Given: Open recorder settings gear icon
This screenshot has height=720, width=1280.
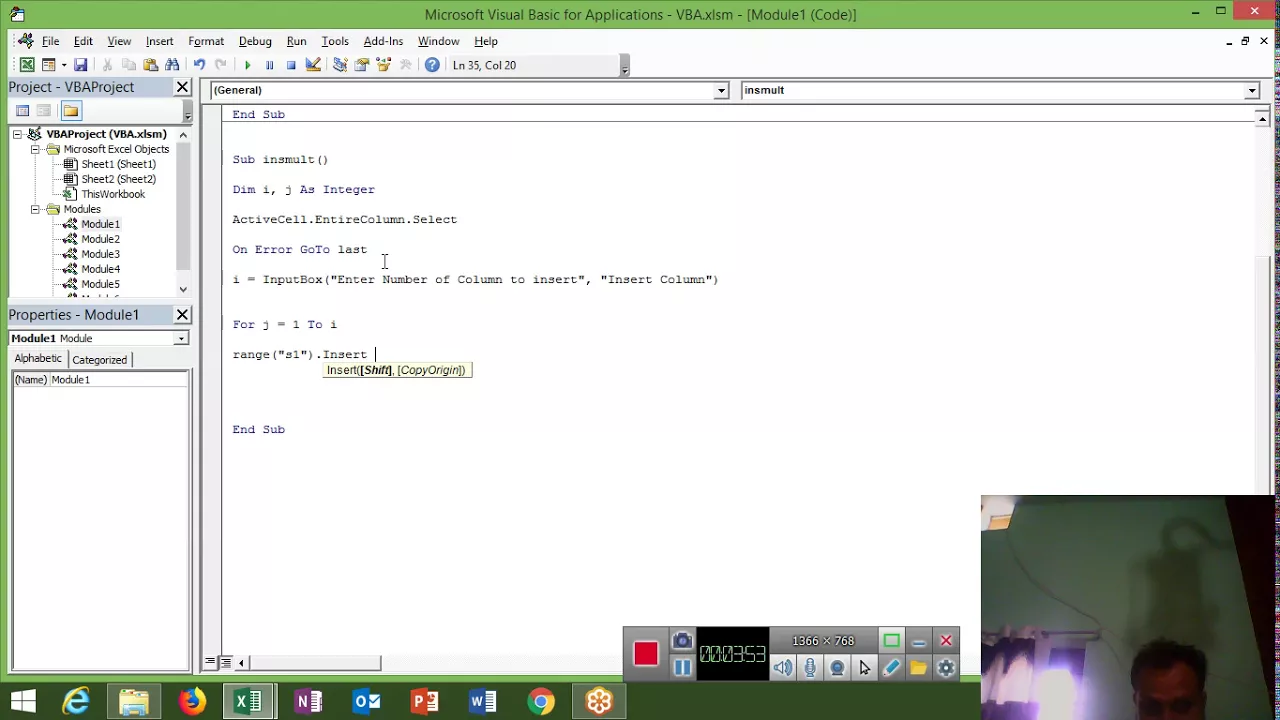Looking at the screenshot, I should 946,668.
